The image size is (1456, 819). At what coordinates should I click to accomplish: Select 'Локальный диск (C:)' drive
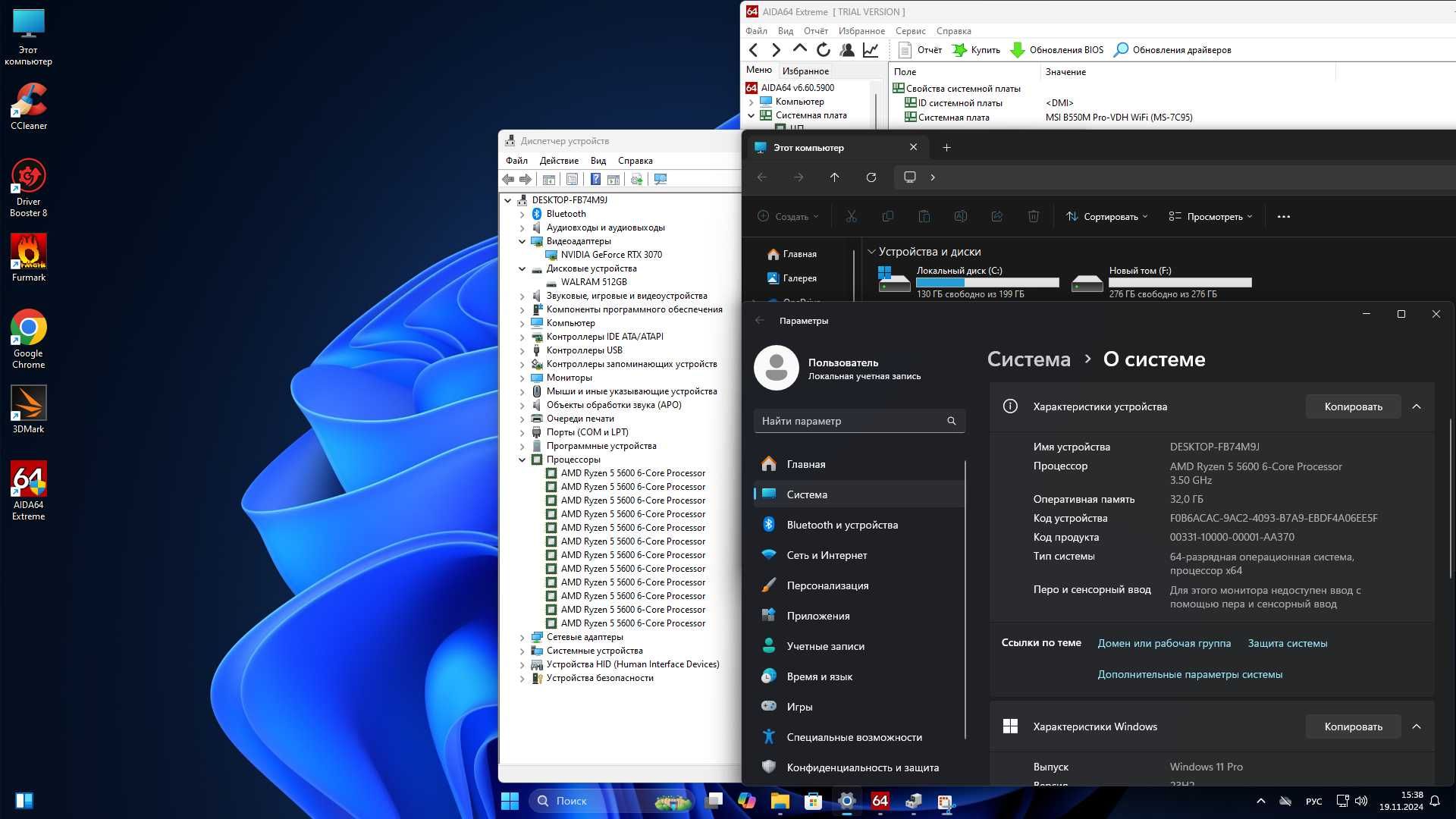tap(968, 282)
